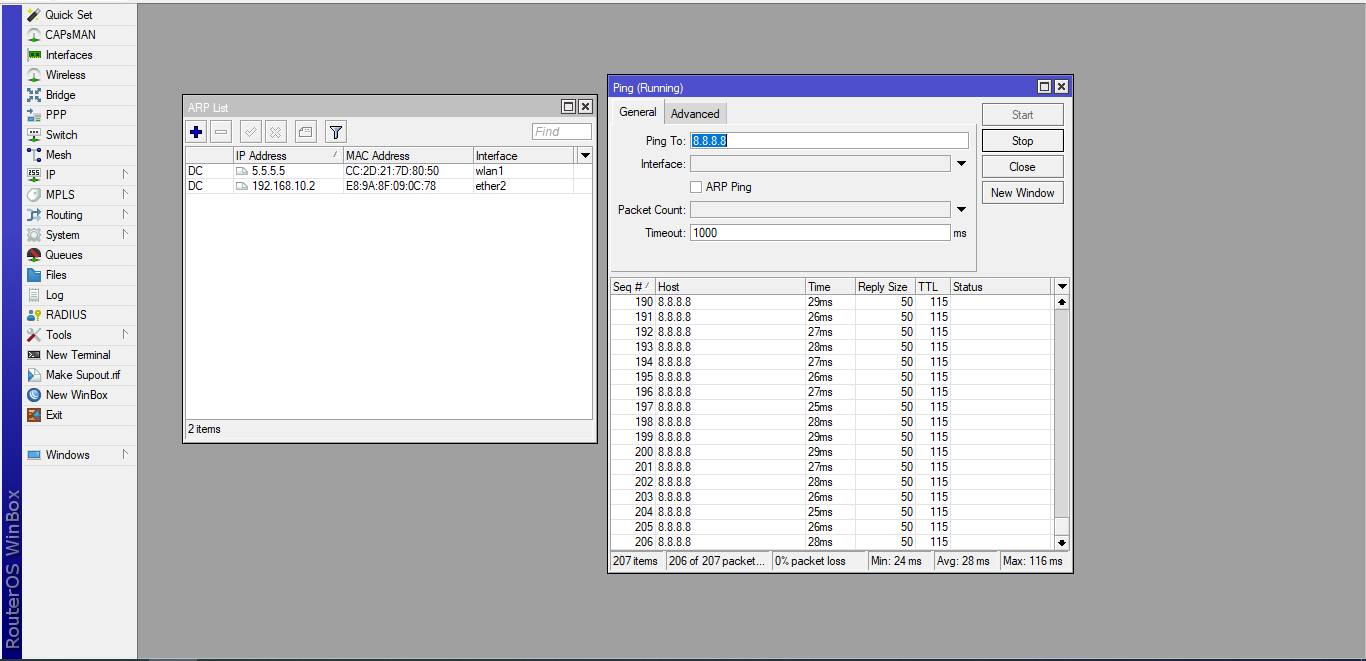Sort Ping results by Reply Size column
1366x661 pixels.
pos(885,287)
